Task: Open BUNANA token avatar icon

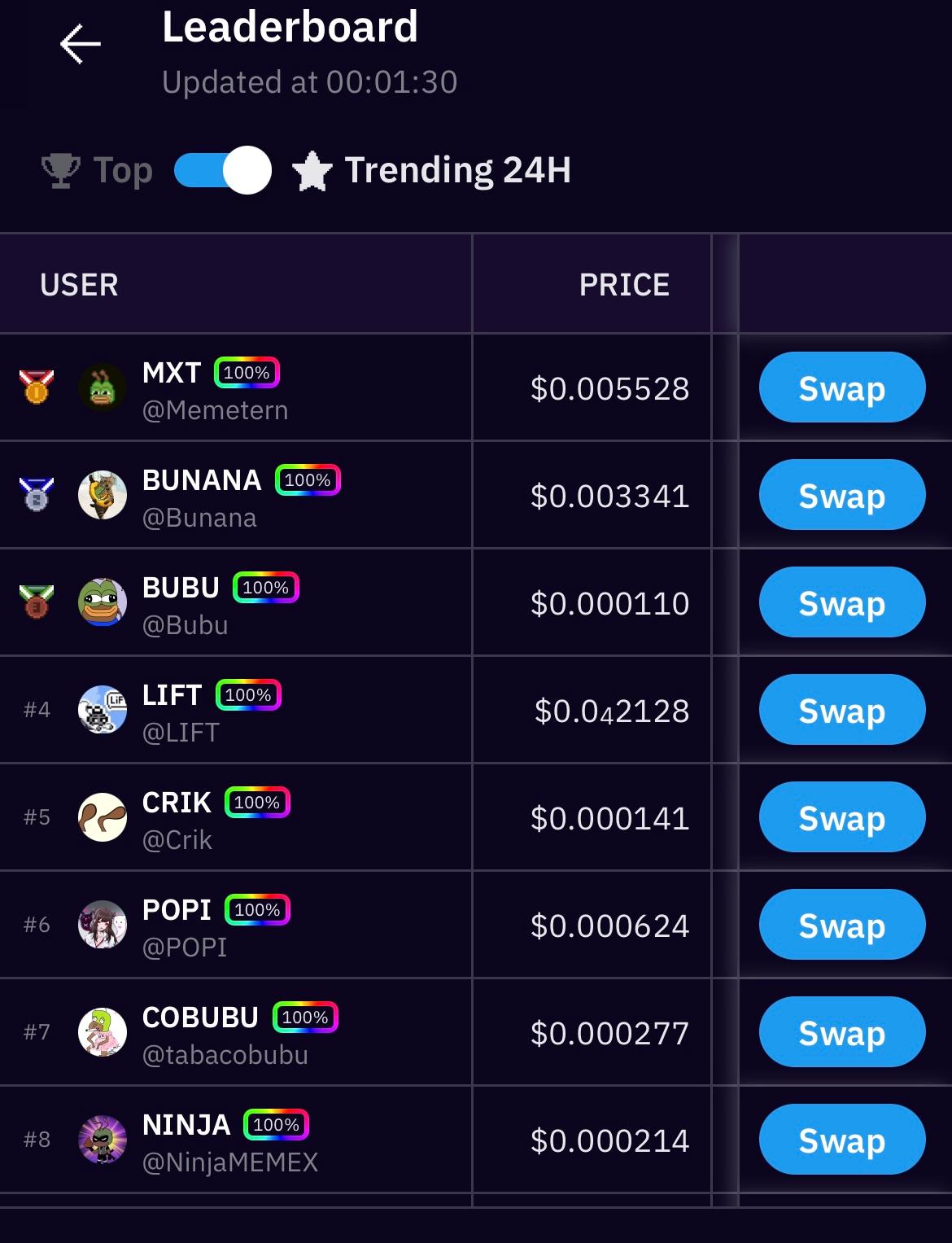Action: coord(103,495)
